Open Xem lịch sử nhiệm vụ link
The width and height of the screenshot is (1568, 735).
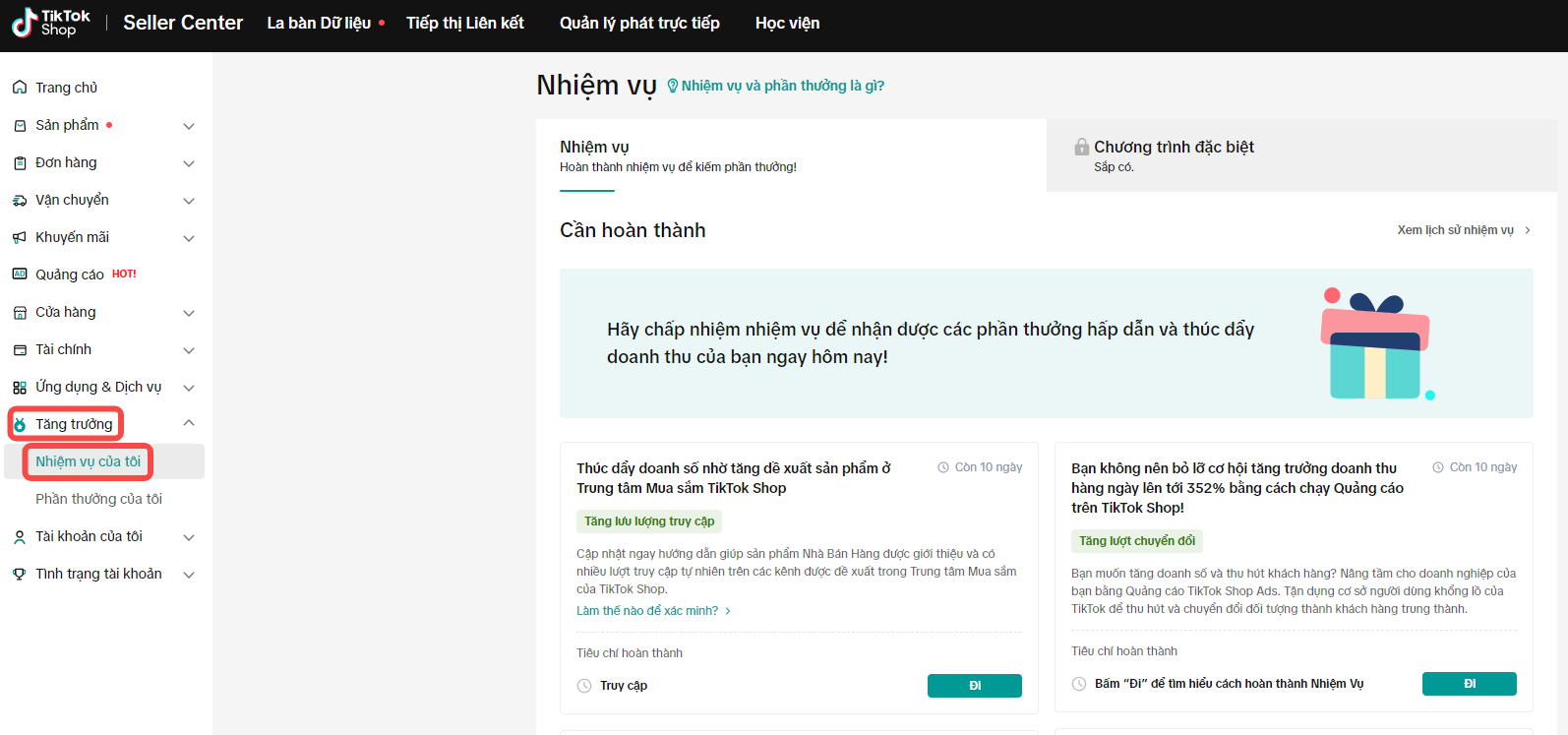(1456, 230)
